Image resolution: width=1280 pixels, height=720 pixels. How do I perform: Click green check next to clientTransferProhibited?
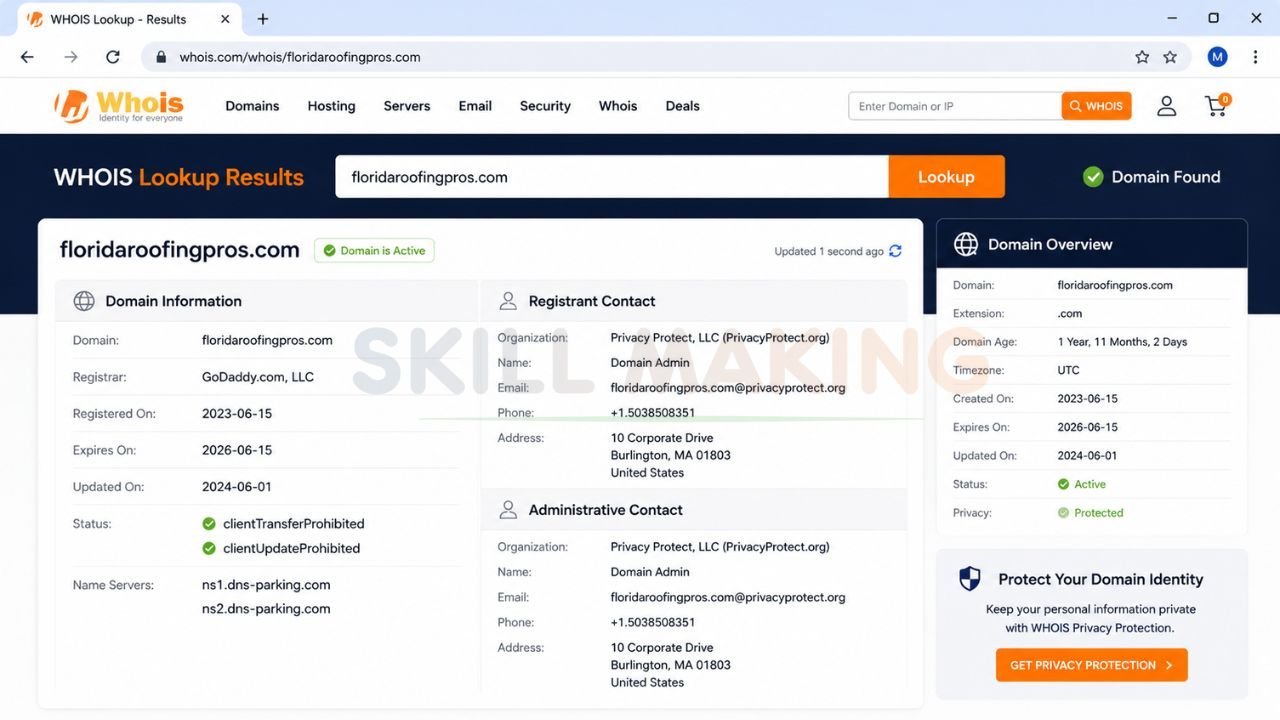pyautogui.click(x=209, y=524)
